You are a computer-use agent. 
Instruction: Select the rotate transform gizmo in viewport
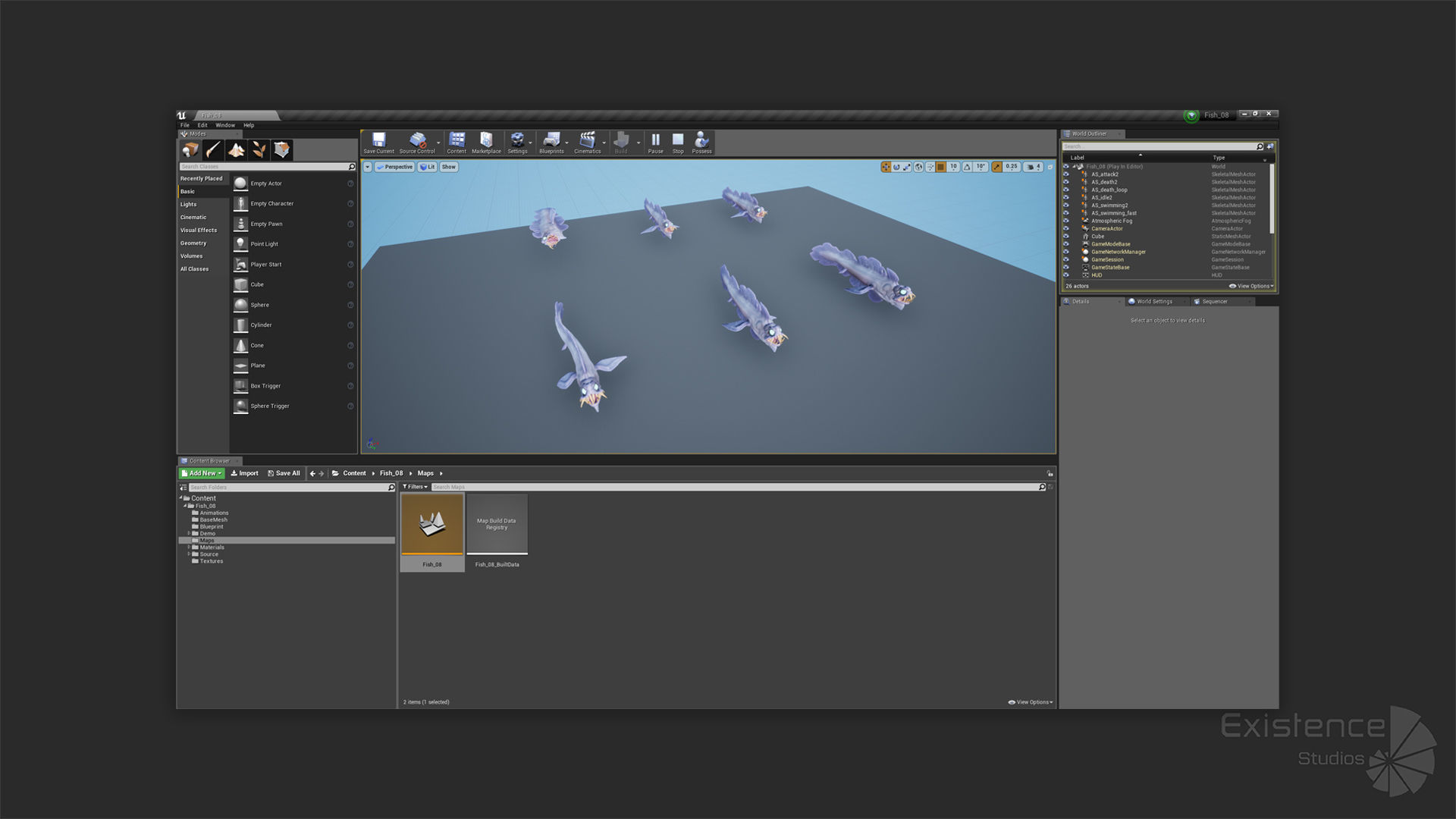pyautogui.click(x=896, y=167)
